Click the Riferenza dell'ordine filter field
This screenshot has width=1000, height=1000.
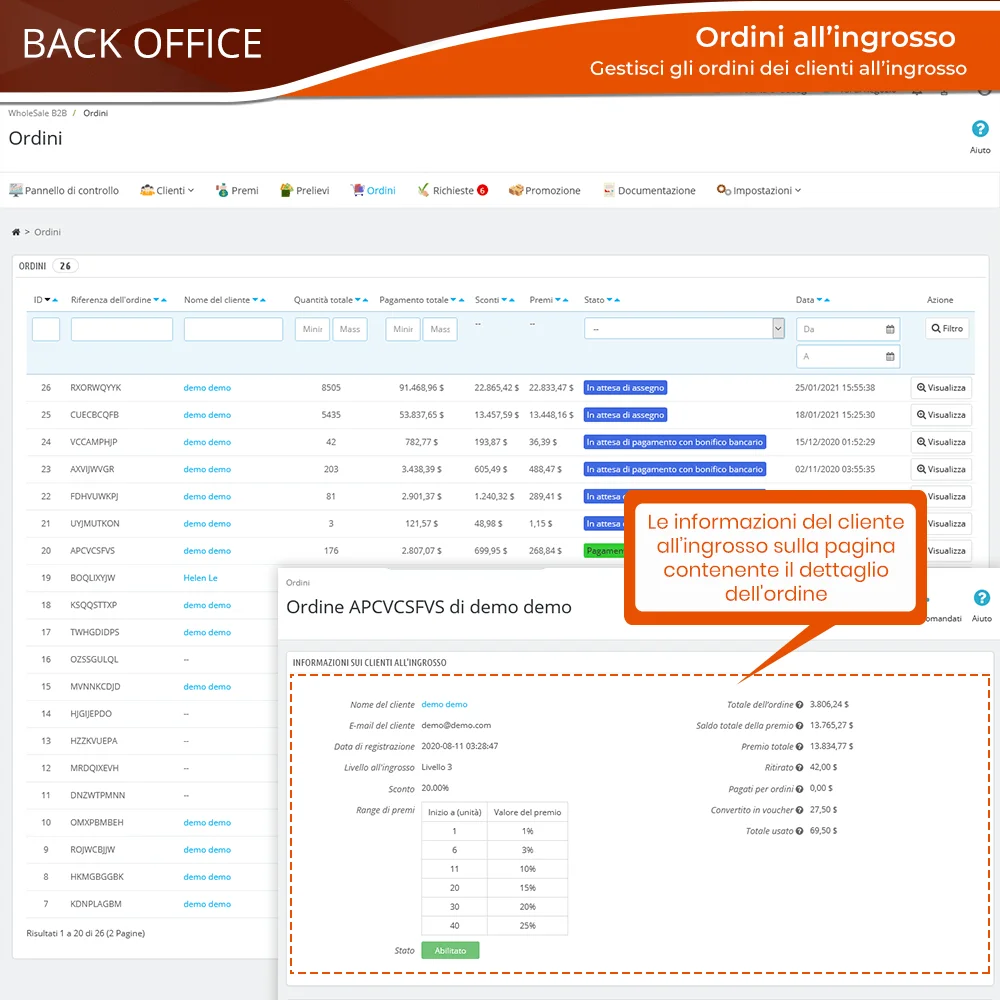[121, 329]
